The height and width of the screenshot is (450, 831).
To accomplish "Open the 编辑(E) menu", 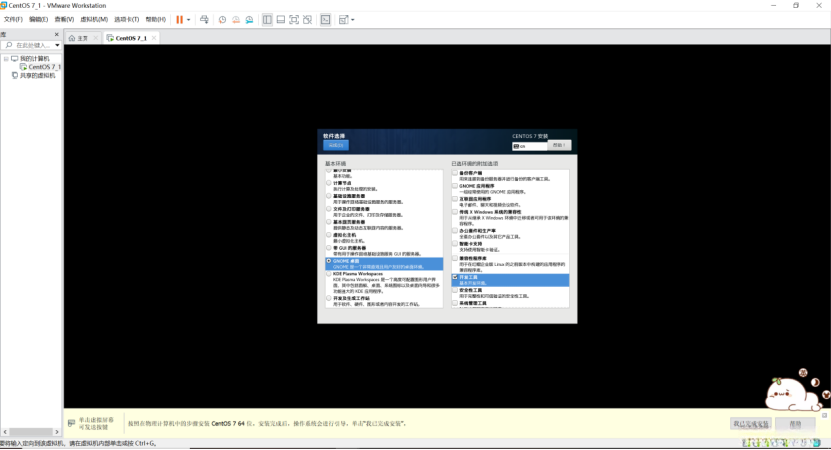I will [x=38, y=20].
